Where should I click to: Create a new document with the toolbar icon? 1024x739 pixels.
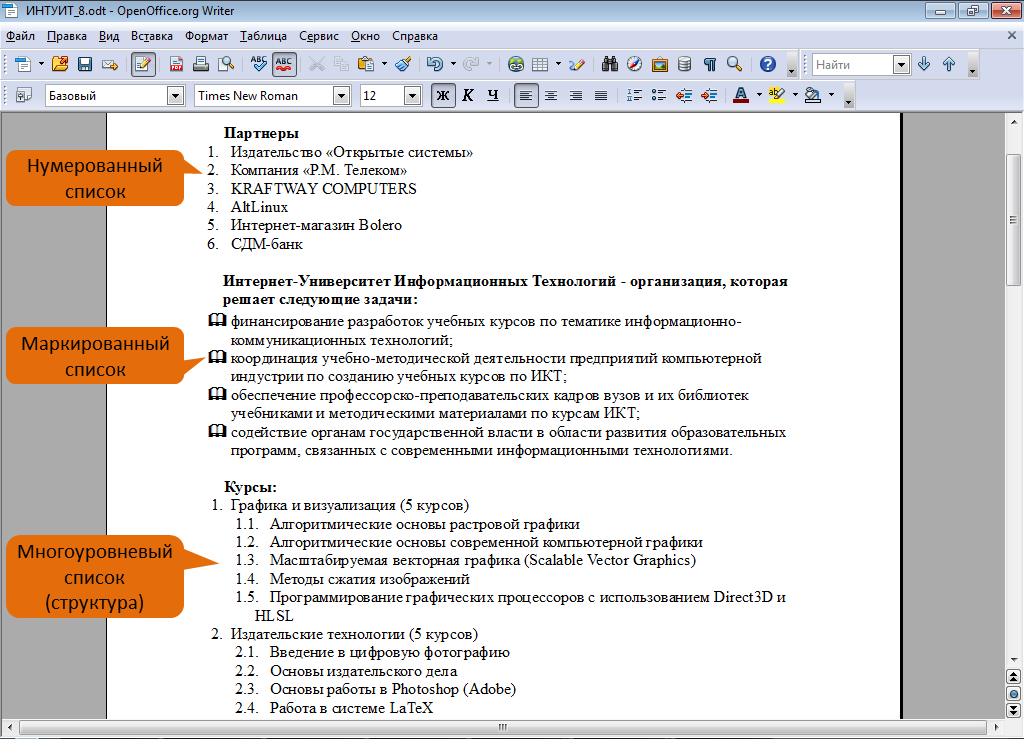tap(23, 64)
